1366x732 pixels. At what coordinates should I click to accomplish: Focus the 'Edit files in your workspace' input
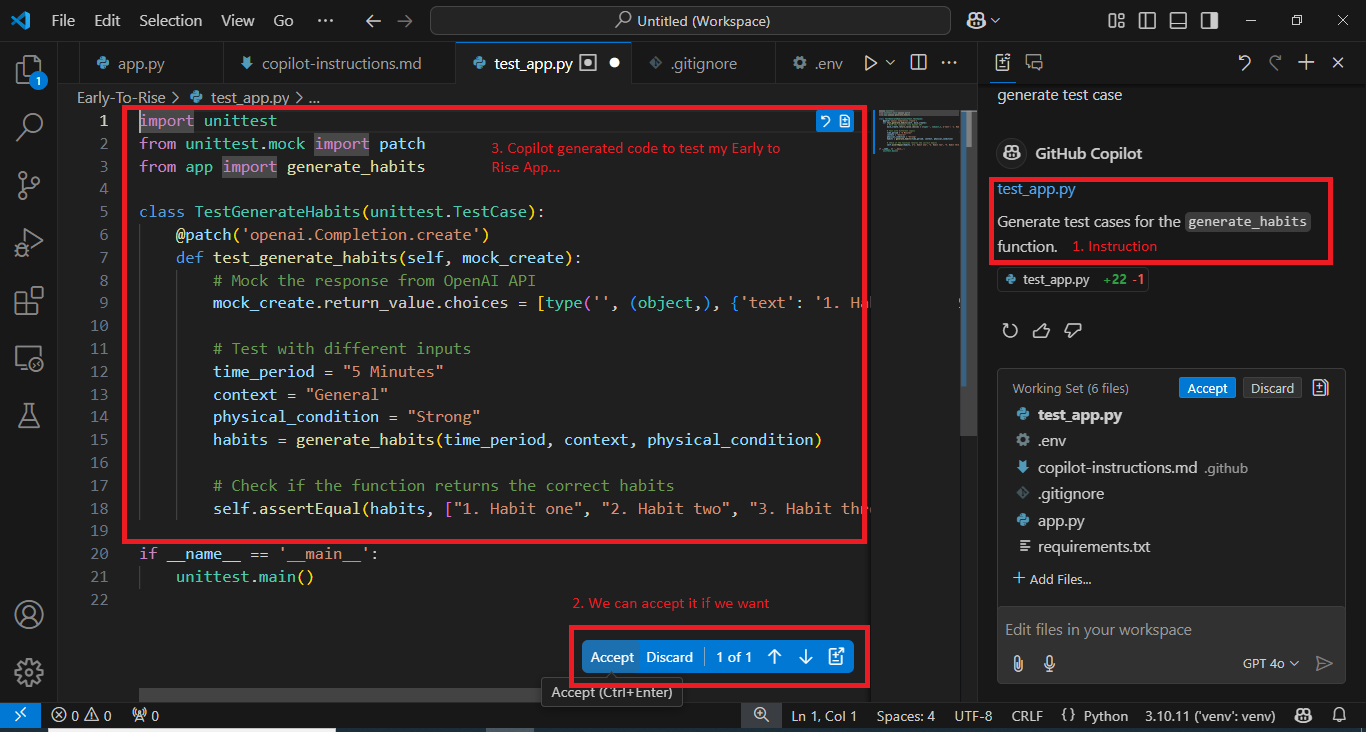tap(1170, 630)
